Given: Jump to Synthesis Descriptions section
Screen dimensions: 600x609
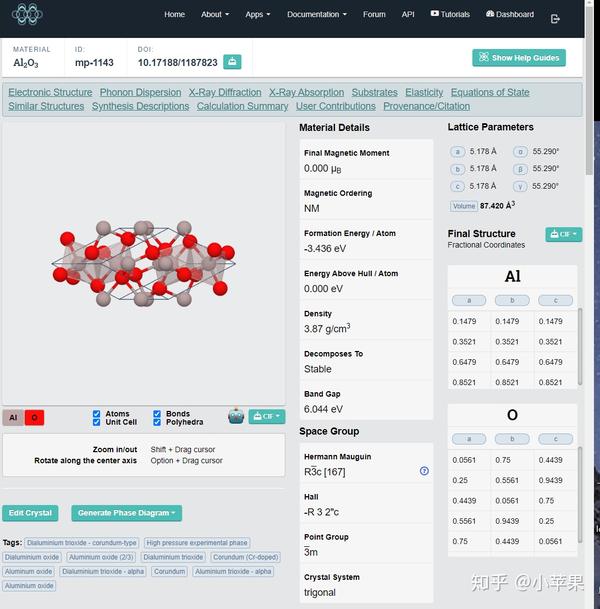Looking at the screenshot, I should pos(141,106).
